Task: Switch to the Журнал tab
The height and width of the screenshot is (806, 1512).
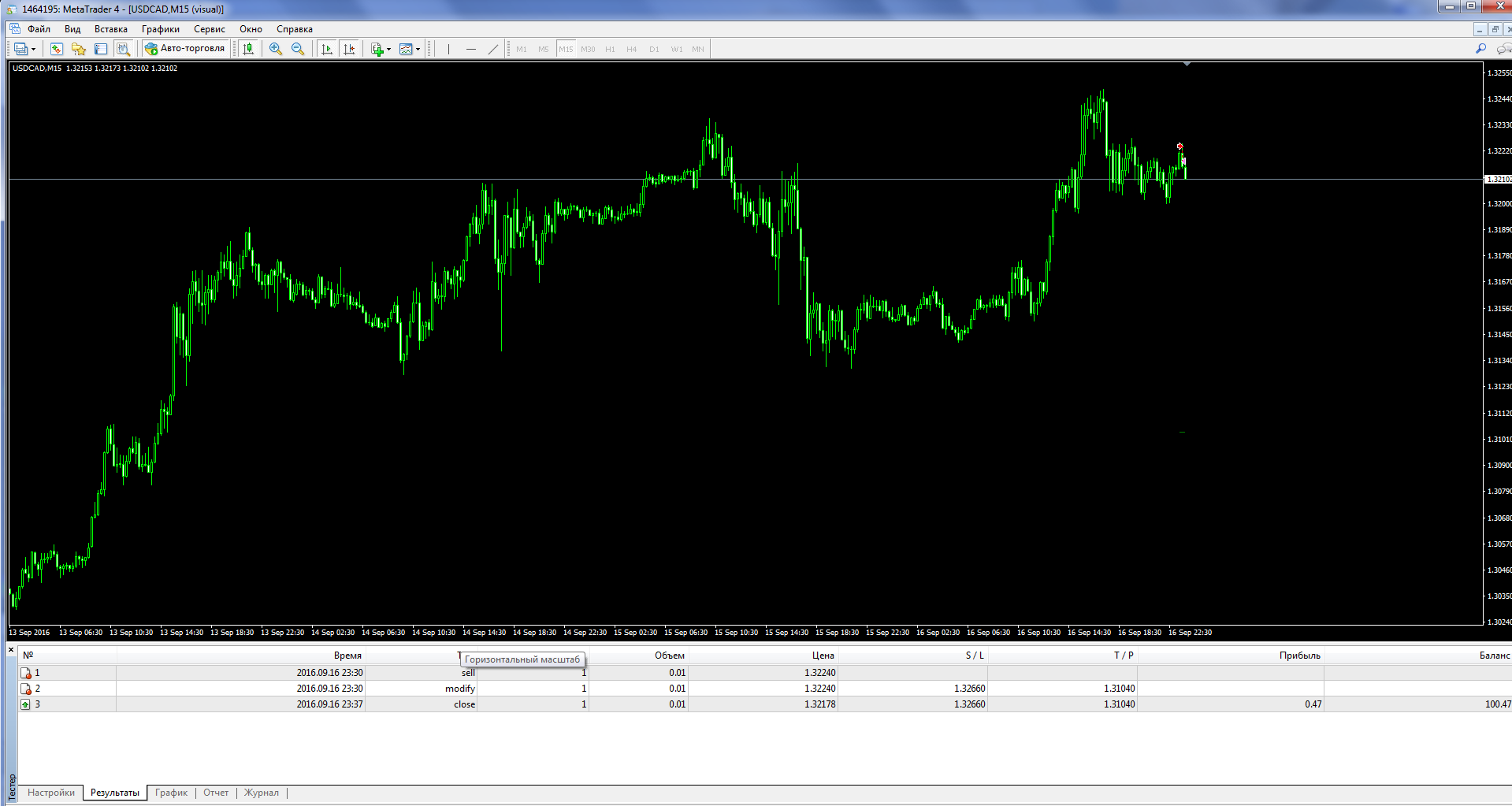Action: click(261, 793)
